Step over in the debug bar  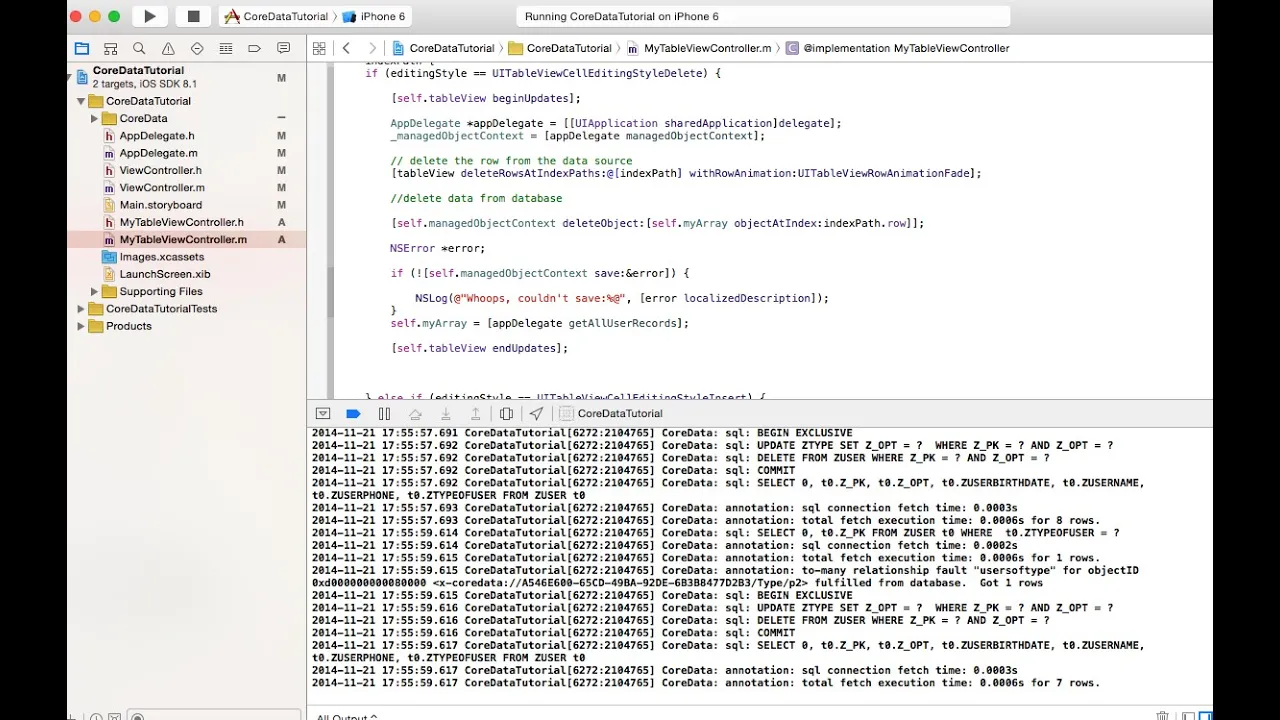(x=415, y=413)
